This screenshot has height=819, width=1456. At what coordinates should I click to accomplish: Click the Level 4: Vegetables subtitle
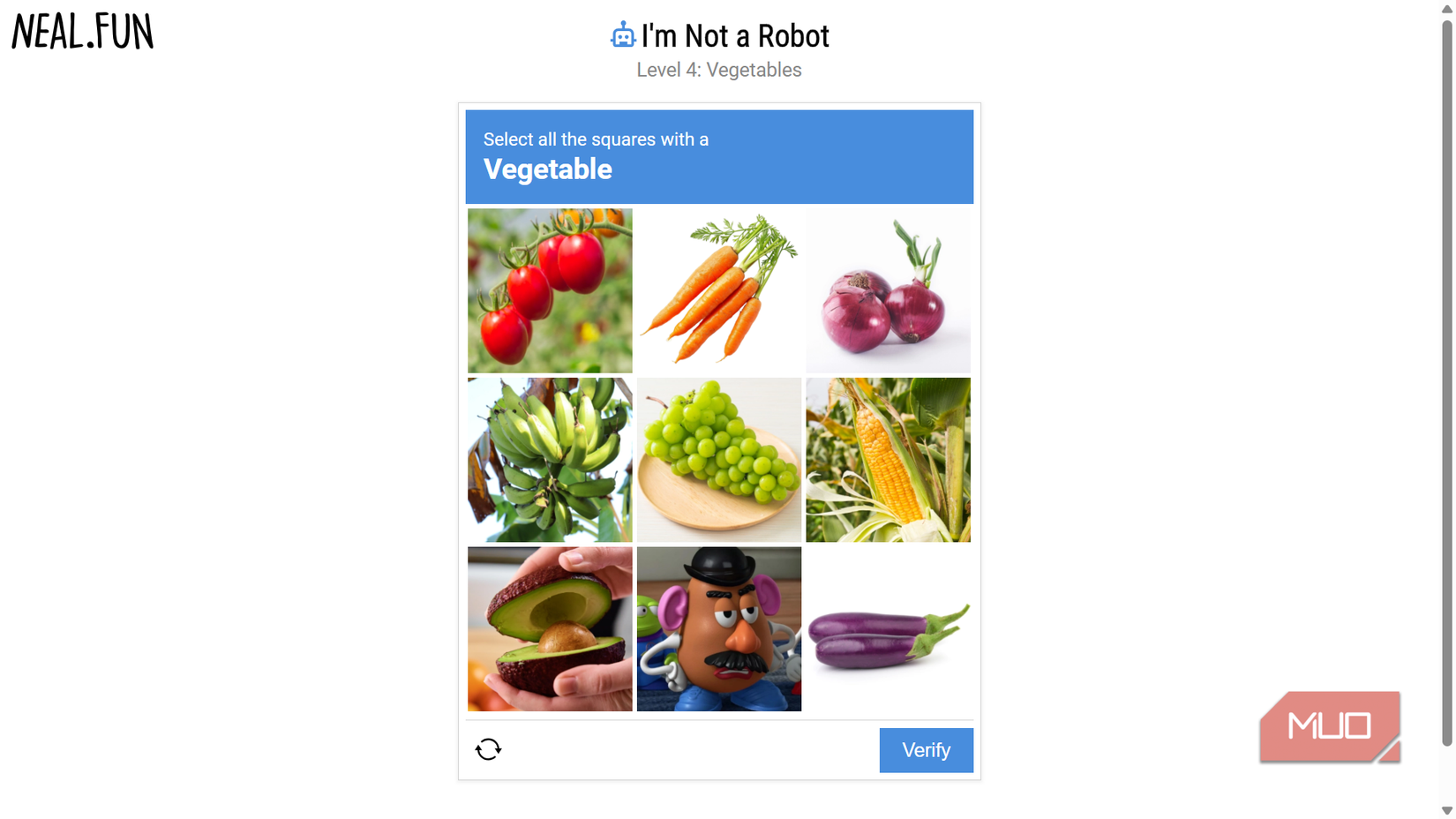(719, 70)
